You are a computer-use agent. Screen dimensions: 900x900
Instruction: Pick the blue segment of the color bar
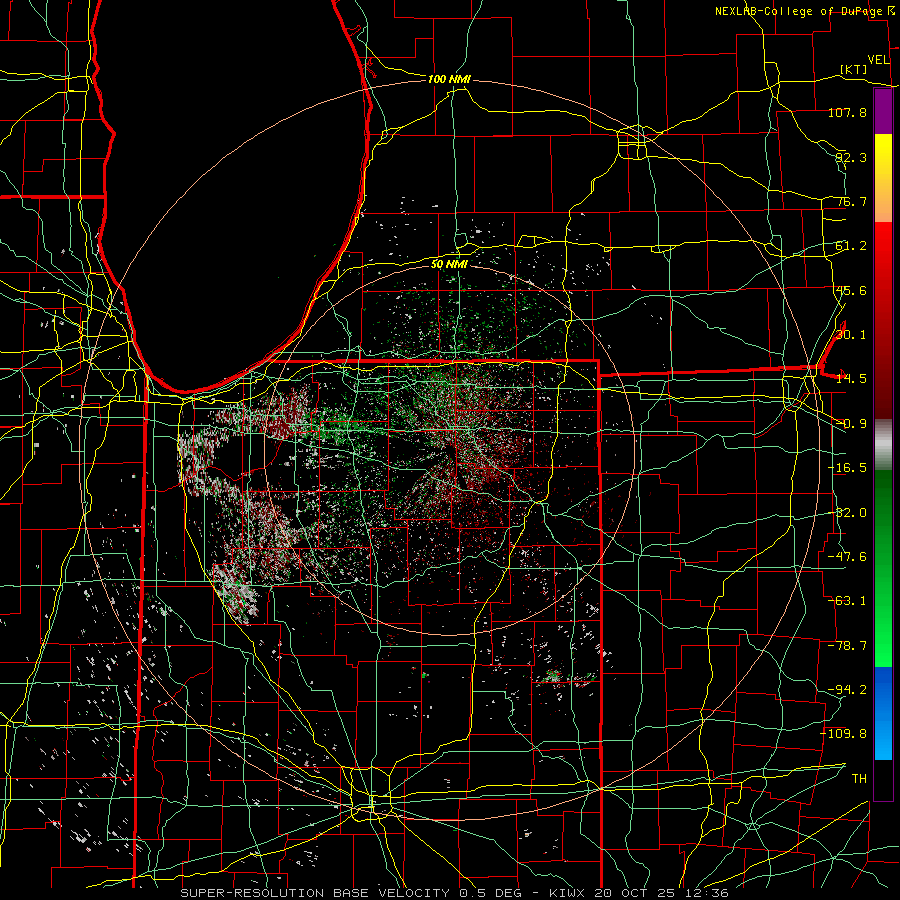click(x=883, y=713)
